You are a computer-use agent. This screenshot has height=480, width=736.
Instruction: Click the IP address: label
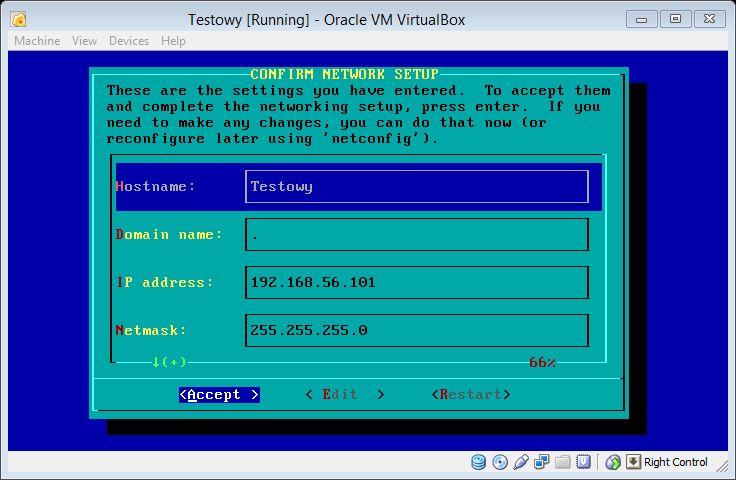[165, 282]
